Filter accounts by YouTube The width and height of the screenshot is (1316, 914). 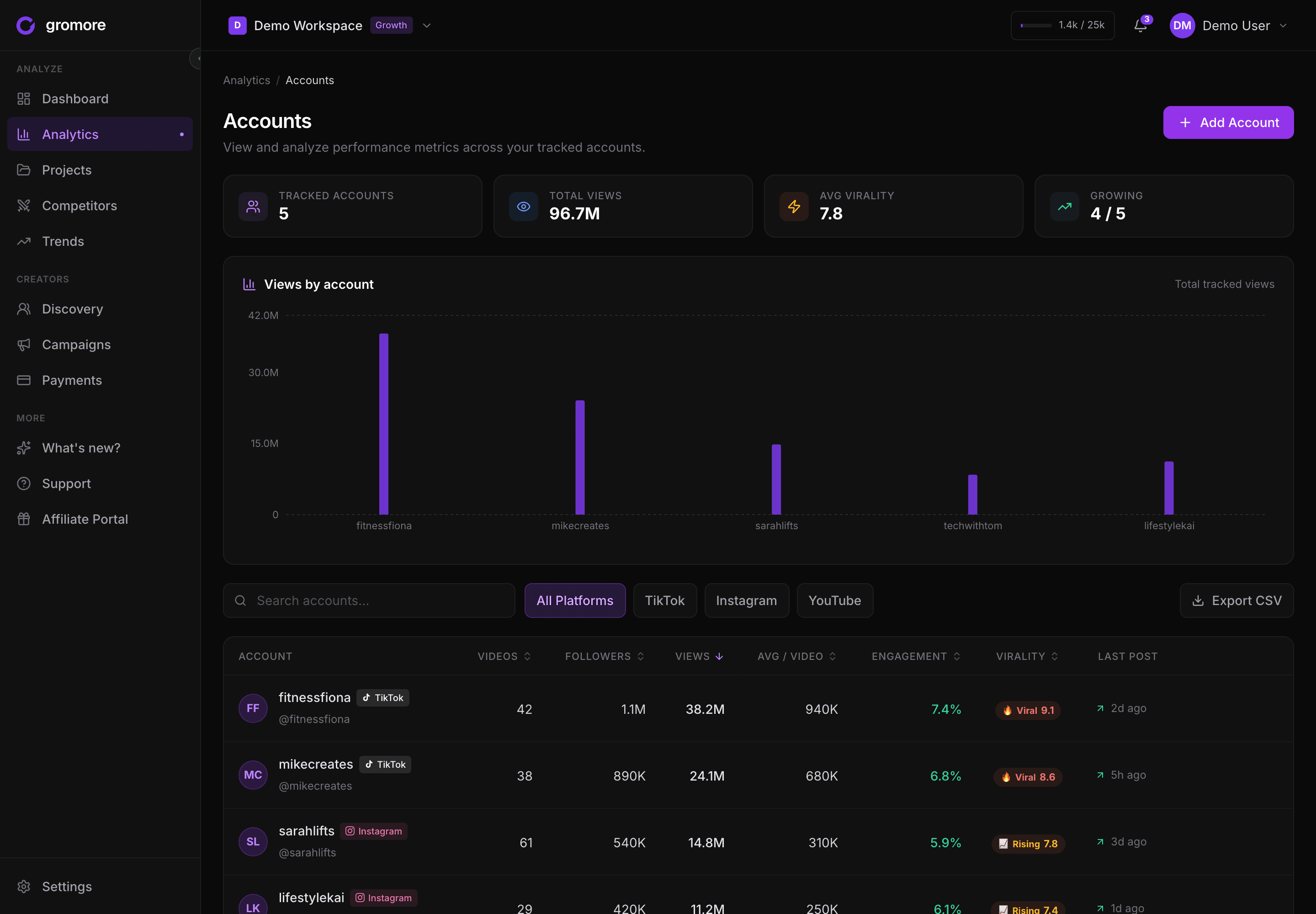(x=835, y=600)
